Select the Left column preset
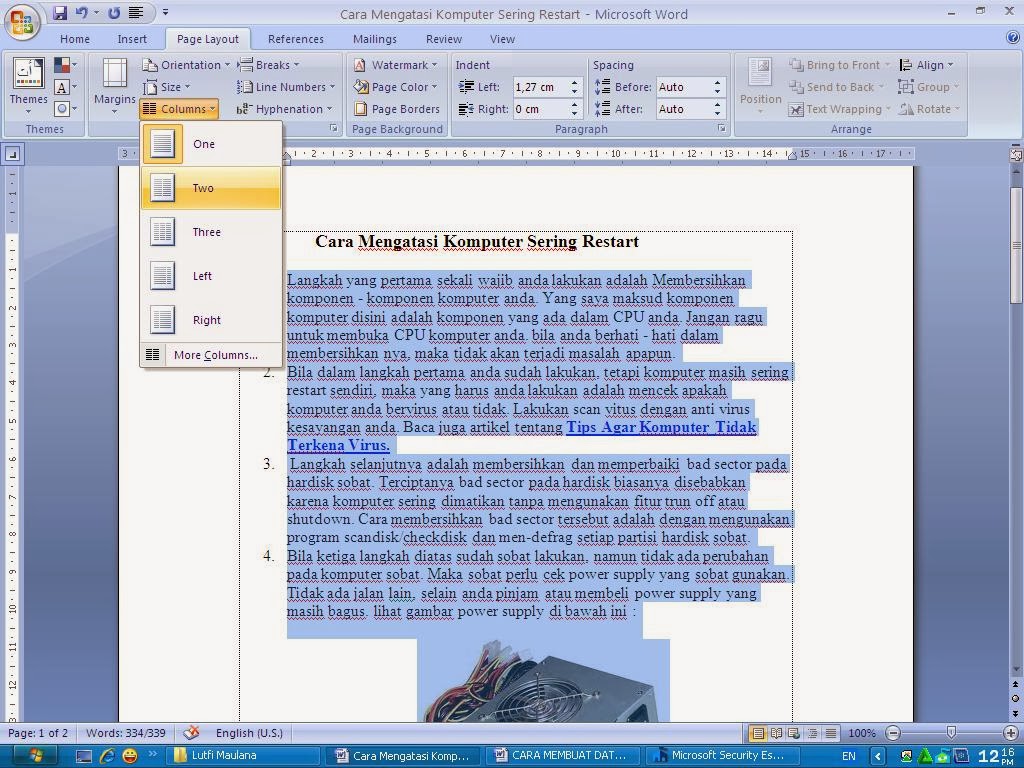Viewport: 1024px width, 768px height. (x=211, y=276)
